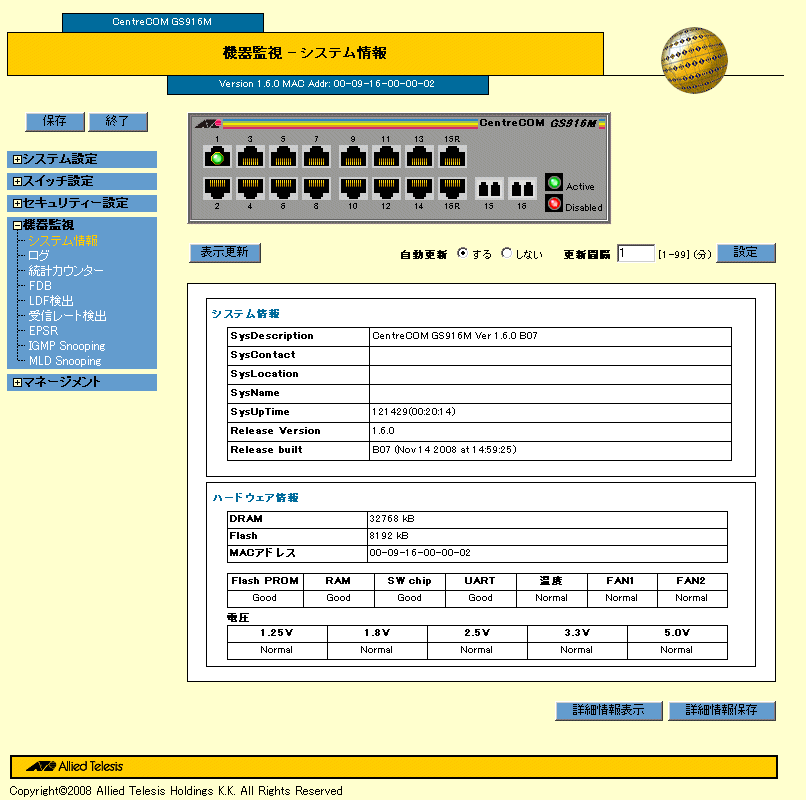Click the 更新間隔 interval input field
Image resolution: width=806 pixels, height=800 pixels.
tap(635, 254)
